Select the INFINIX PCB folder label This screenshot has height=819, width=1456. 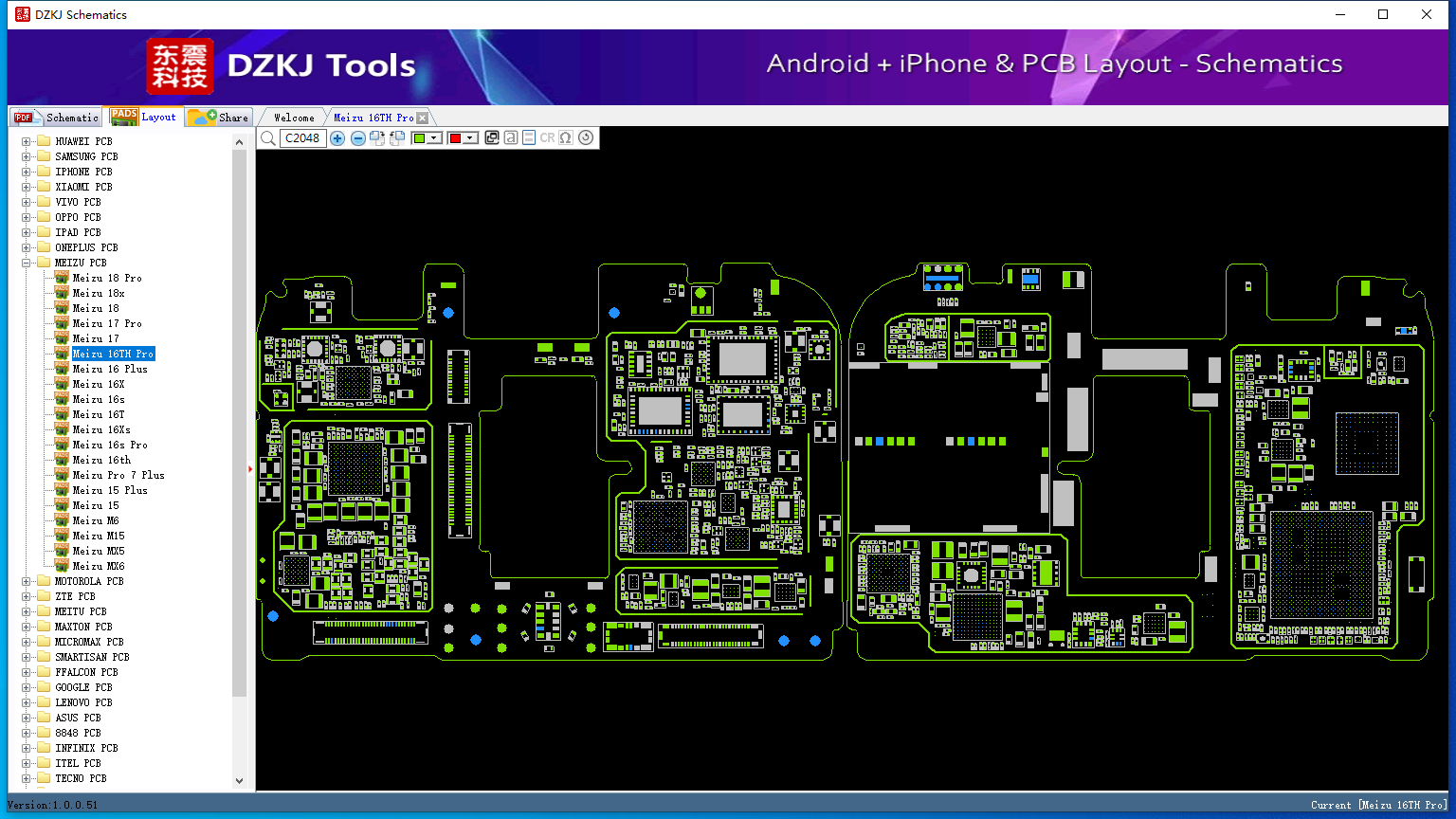86,748
